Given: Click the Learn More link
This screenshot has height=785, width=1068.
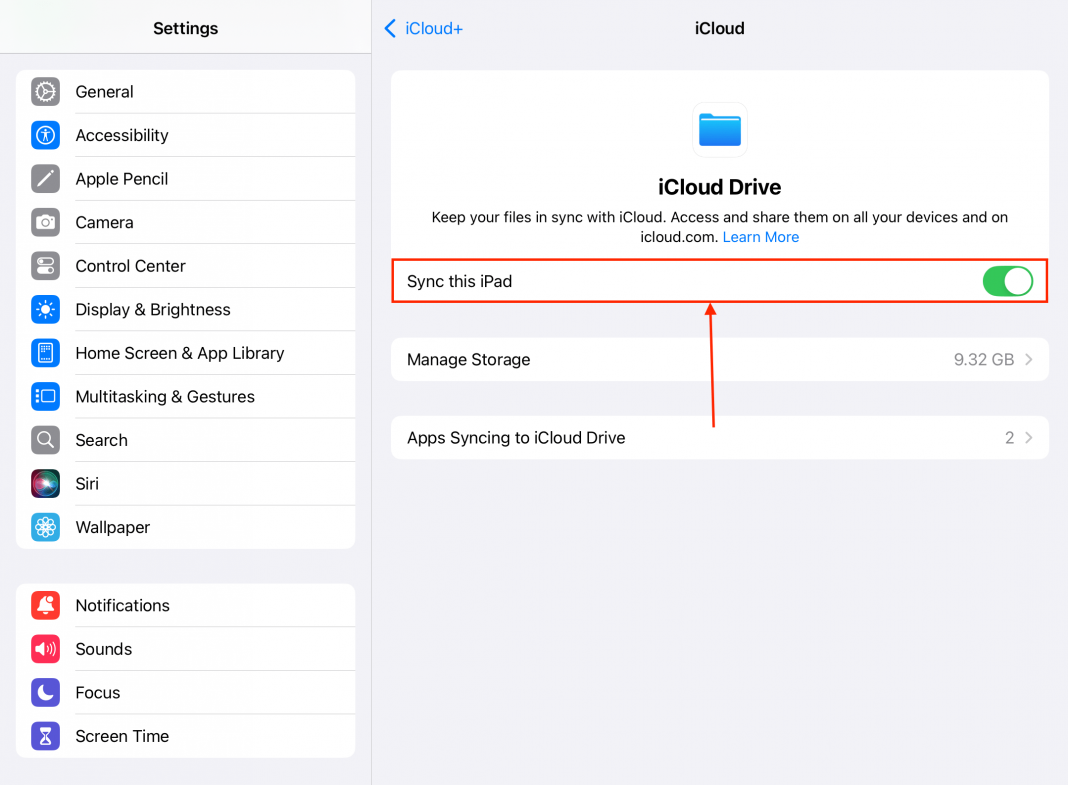Looking at the screenshot, I should 760,237.
